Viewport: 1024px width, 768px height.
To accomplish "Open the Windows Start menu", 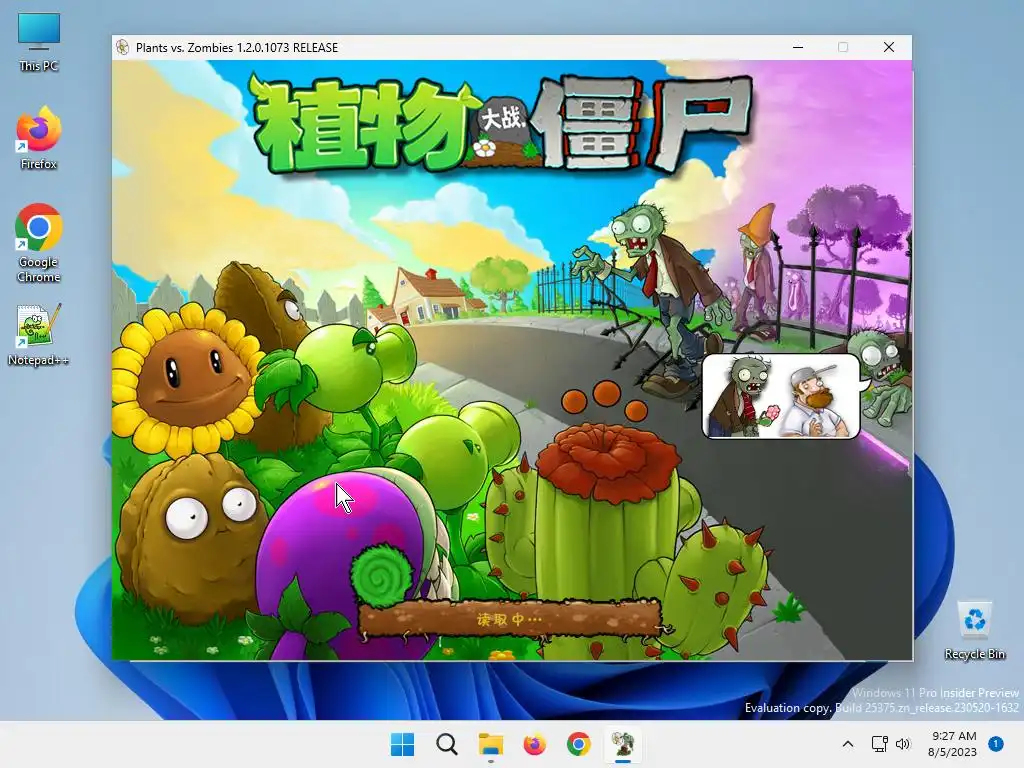I will click(x=402, y=744).
